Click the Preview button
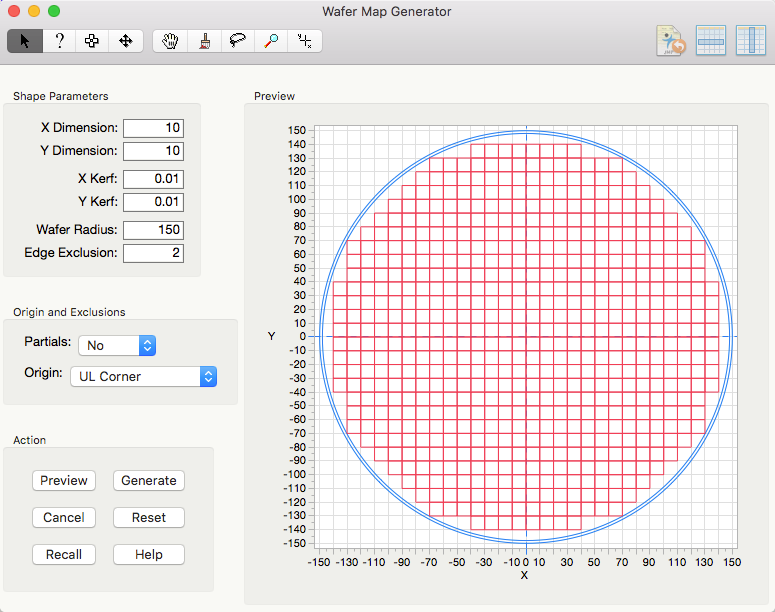This screenshot has height=612, width=775. coord(64,481)
